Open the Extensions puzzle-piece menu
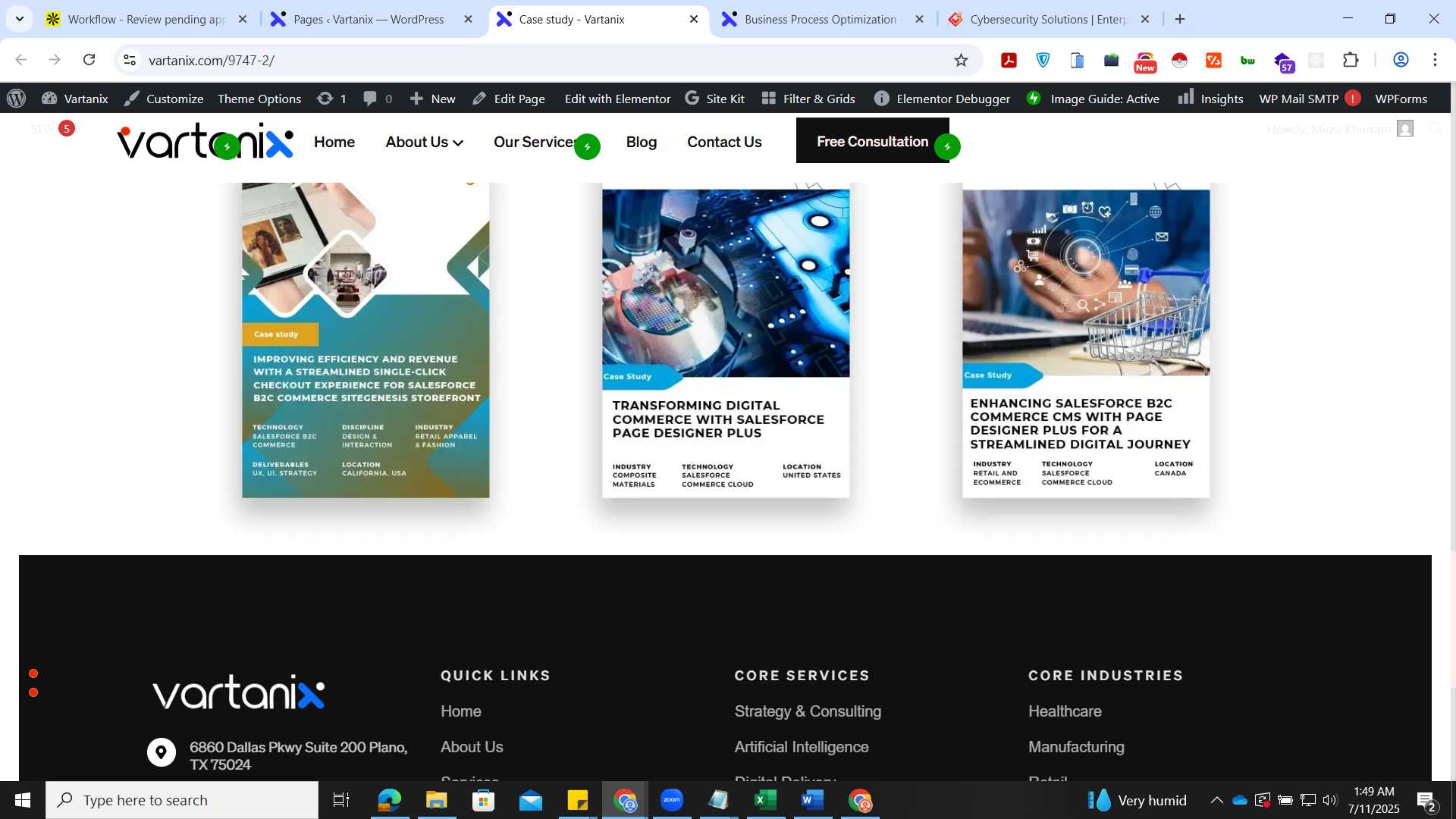 pos(1351,60)
